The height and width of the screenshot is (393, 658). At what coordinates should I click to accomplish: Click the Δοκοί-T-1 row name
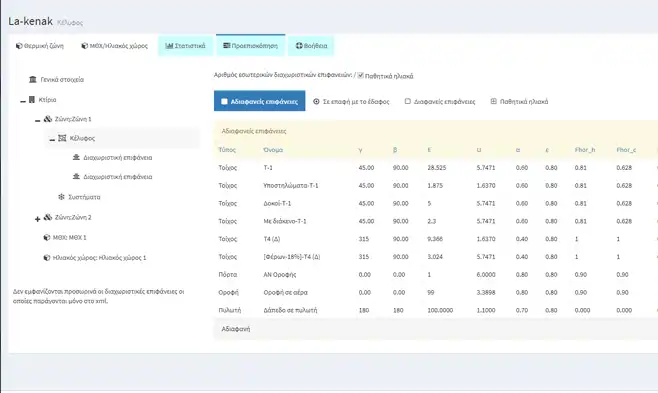coord(277,203)
